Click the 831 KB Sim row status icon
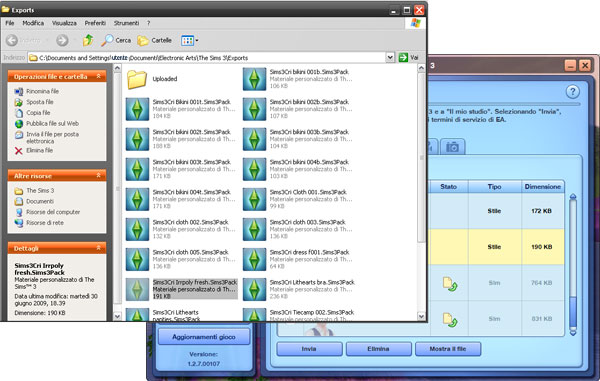Screen dimensions: 600x381 coord(450,320)
